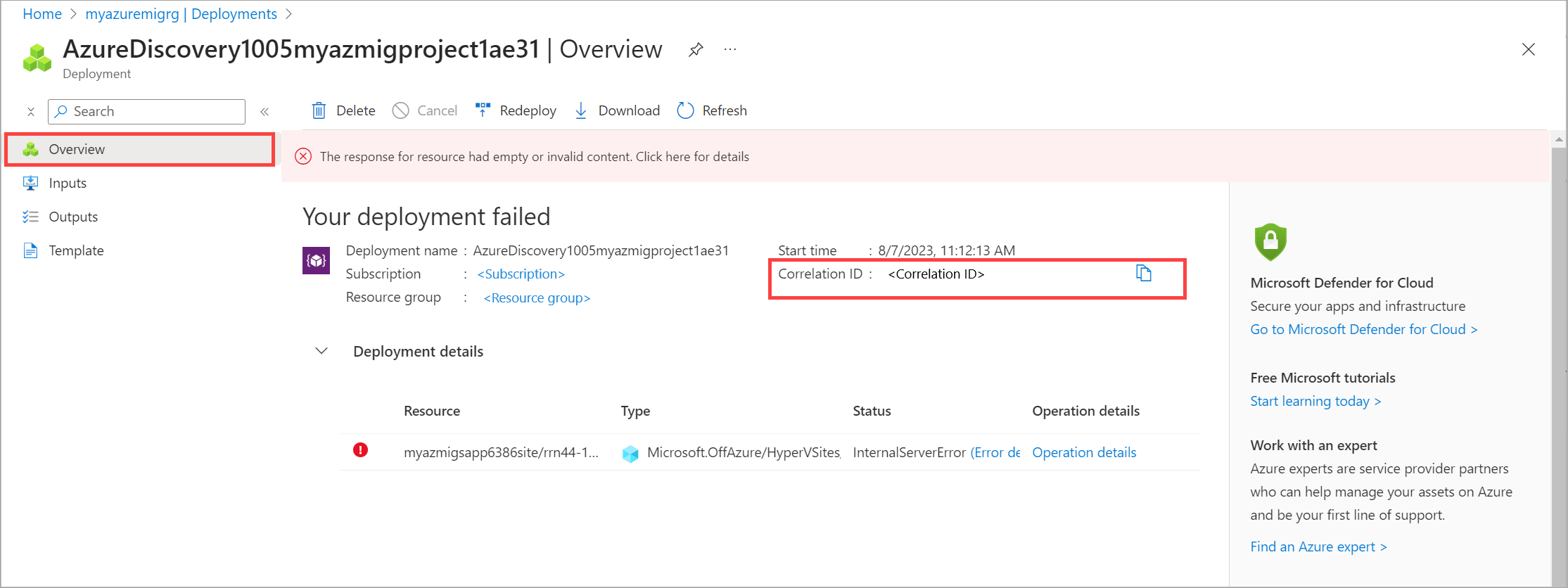
Task: Open 'Click here for details' error link
Action: coord(692,156)
